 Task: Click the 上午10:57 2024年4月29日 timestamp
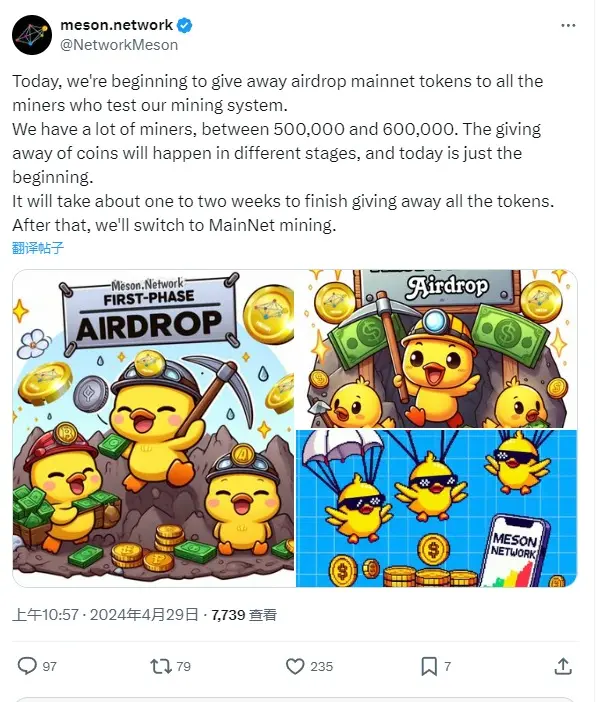pos(105,615)
